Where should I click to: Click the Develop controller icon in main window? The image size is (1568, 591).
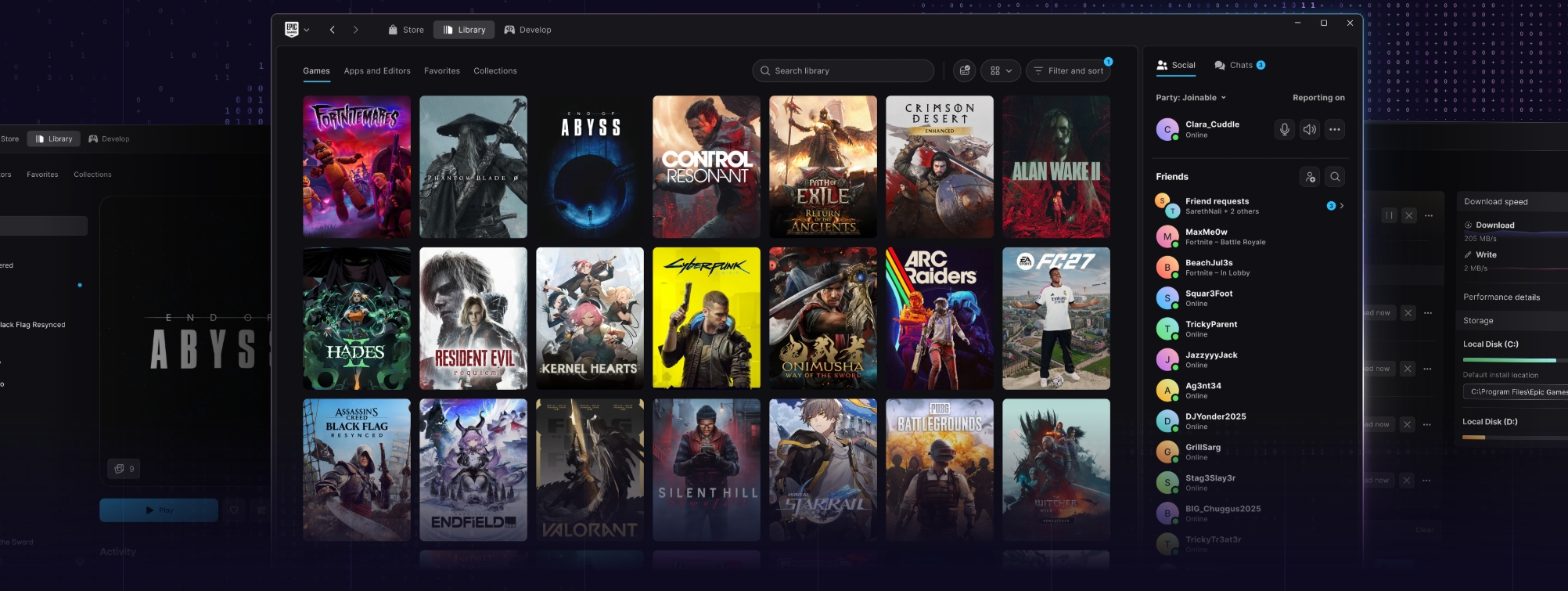pos(509,30)
